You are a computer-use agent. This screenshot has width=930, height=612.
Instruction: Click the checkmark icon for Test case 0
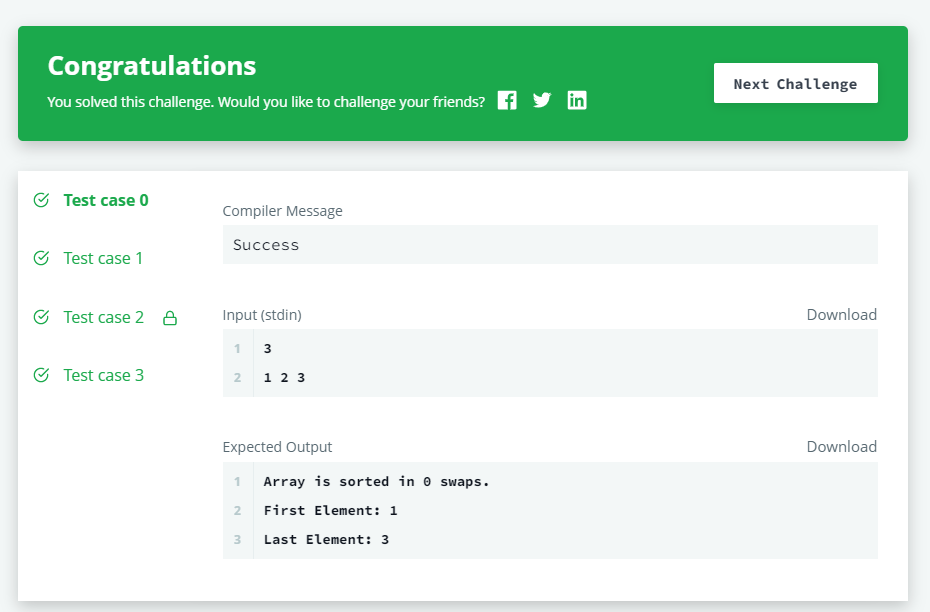pos(41,200)
